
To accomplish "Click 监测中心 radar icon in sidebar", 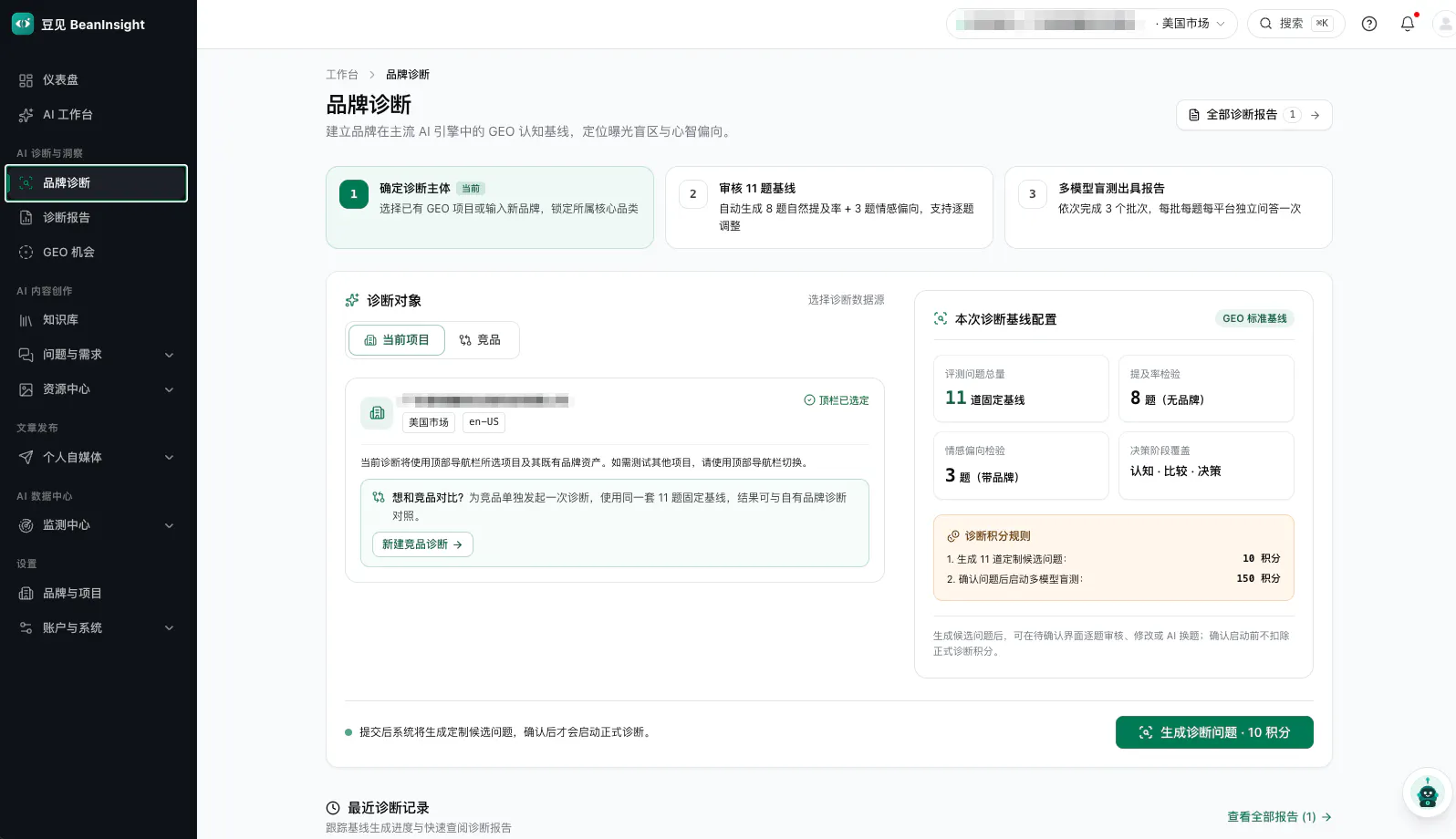I will (x=26, y=525).
